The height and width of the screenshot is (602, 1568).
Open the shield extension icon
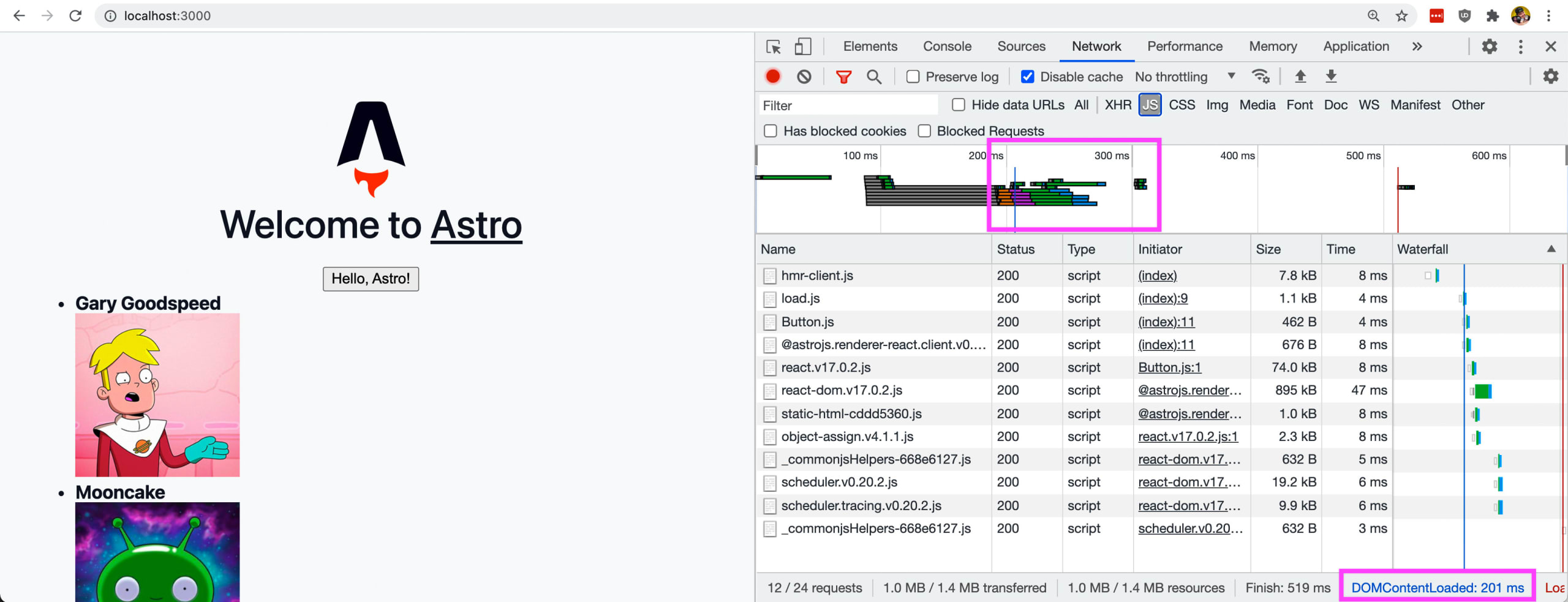pos(1464,16)
